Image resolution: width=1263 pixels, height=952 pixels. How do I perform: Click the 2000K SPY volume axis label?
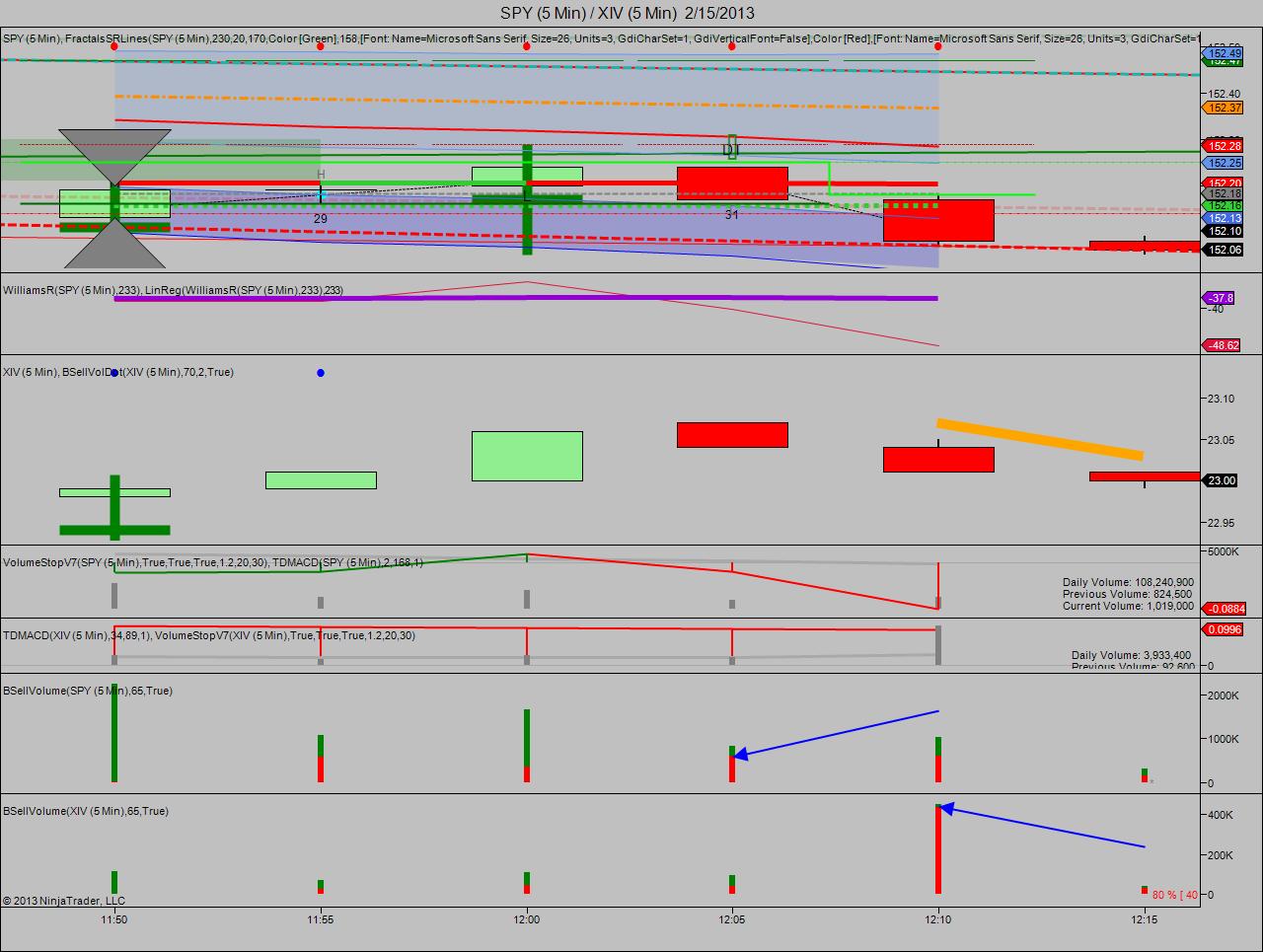(x=1223, y=696)
